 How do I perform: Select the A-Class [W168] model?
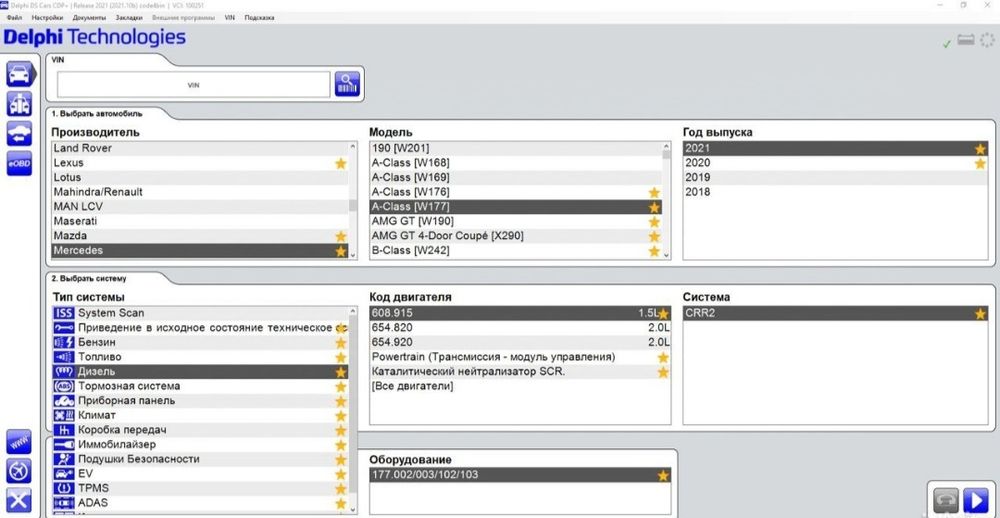pos(516,163)
